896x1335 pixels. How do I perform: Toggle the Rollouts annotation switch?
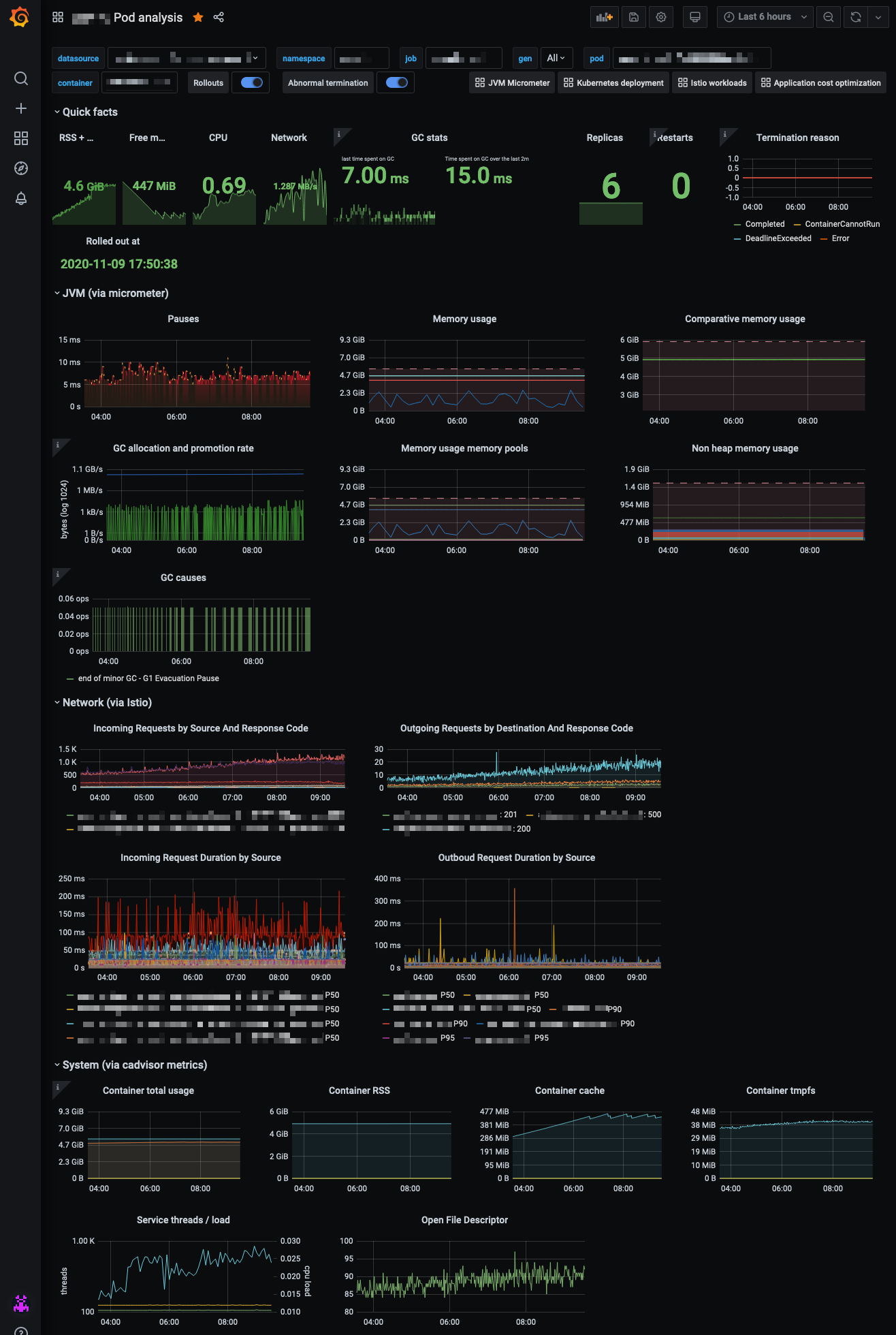[x=252, y=82]
